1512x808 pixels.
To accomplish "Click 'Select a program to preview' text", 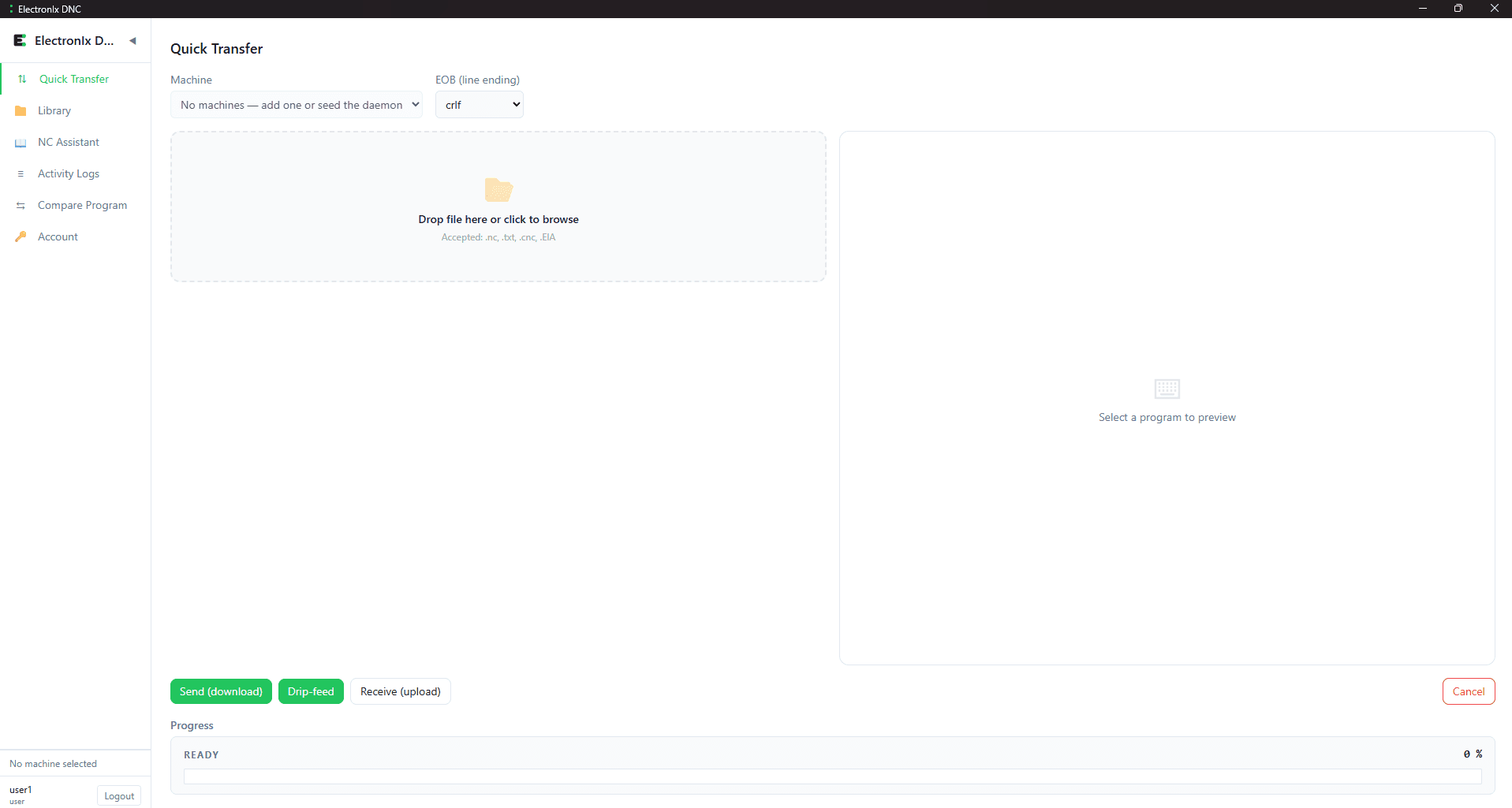I will 1167,417.
